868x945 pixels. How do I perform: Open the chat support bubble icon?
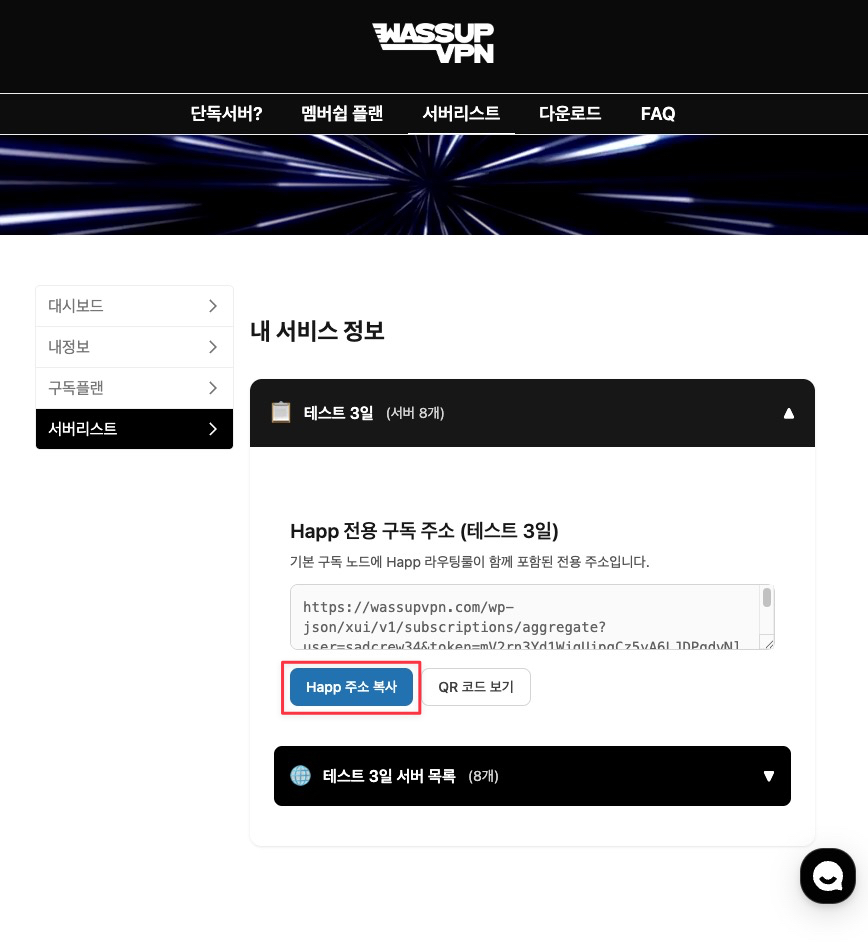pyautogui.click(x=828, y=876)
